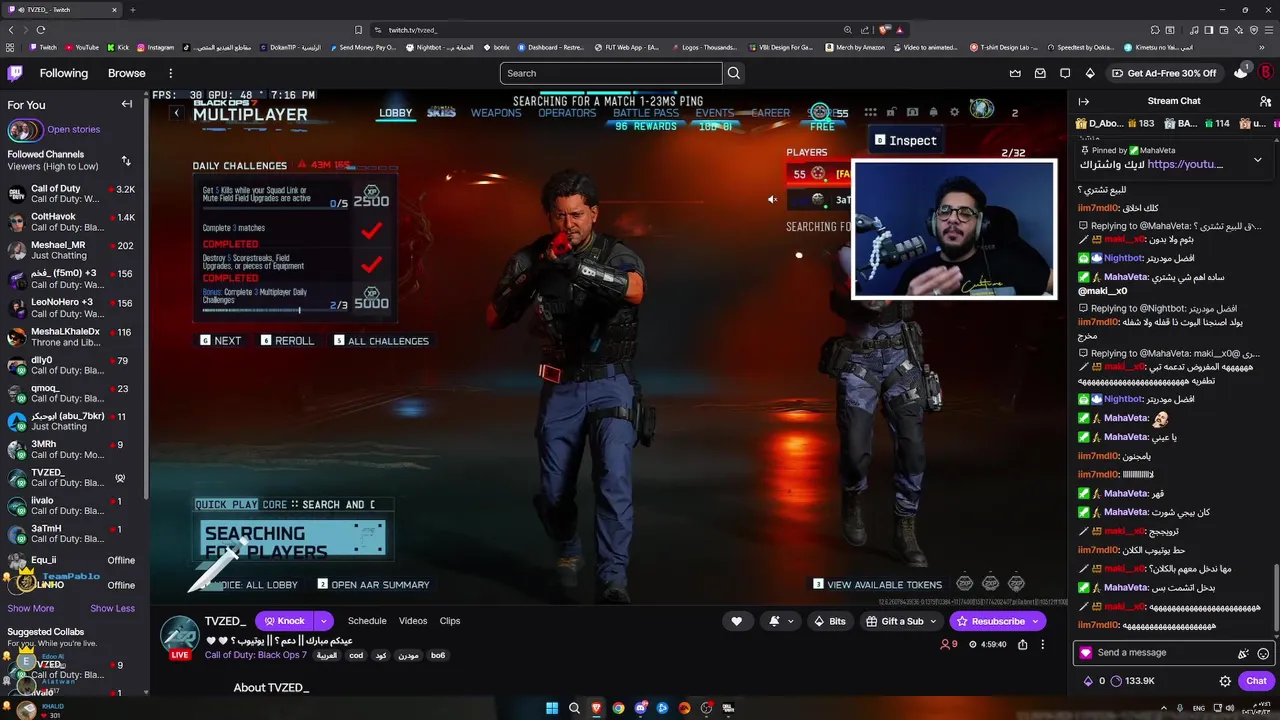Screen dimensions: 1280x720
Task: Click the heart follow button
Action: (x=737, y=621)
